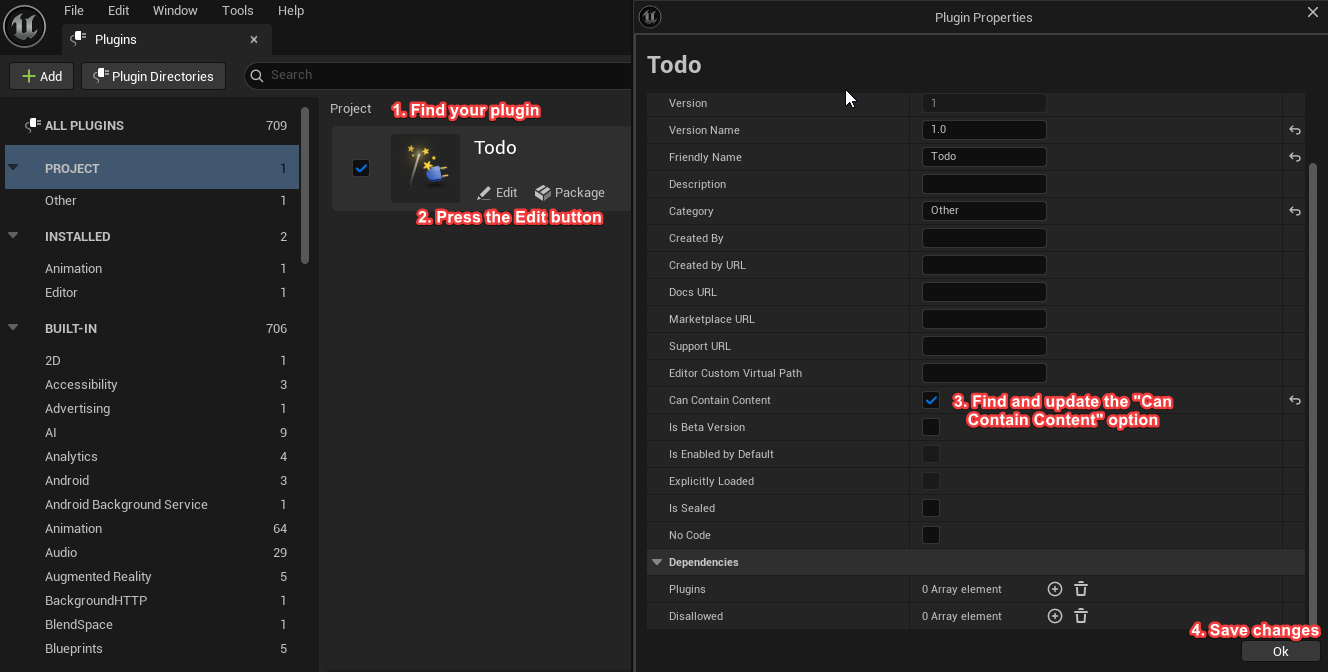Viewport: 1328px width, 672px height.
Task: Collapse the PROJECT category arrow
Action: coord(13,168)
